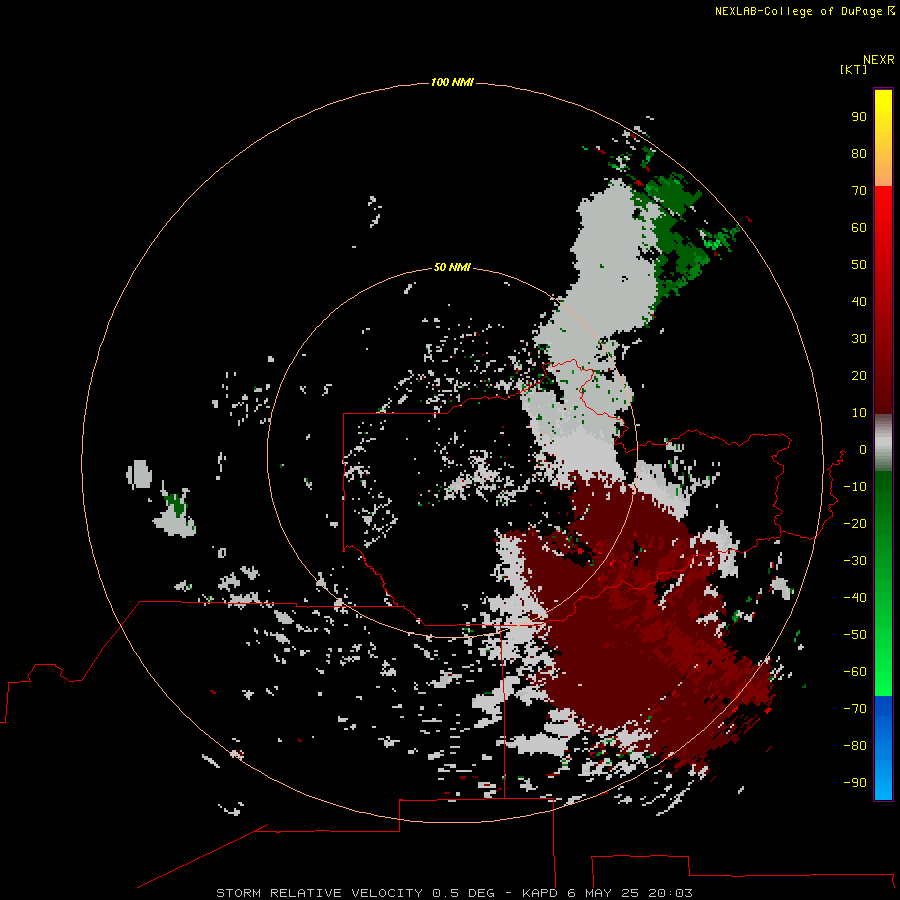Pick the -80 knot value on the scale
This screenshot has width=900, height=900.
(x=855, y=746)
